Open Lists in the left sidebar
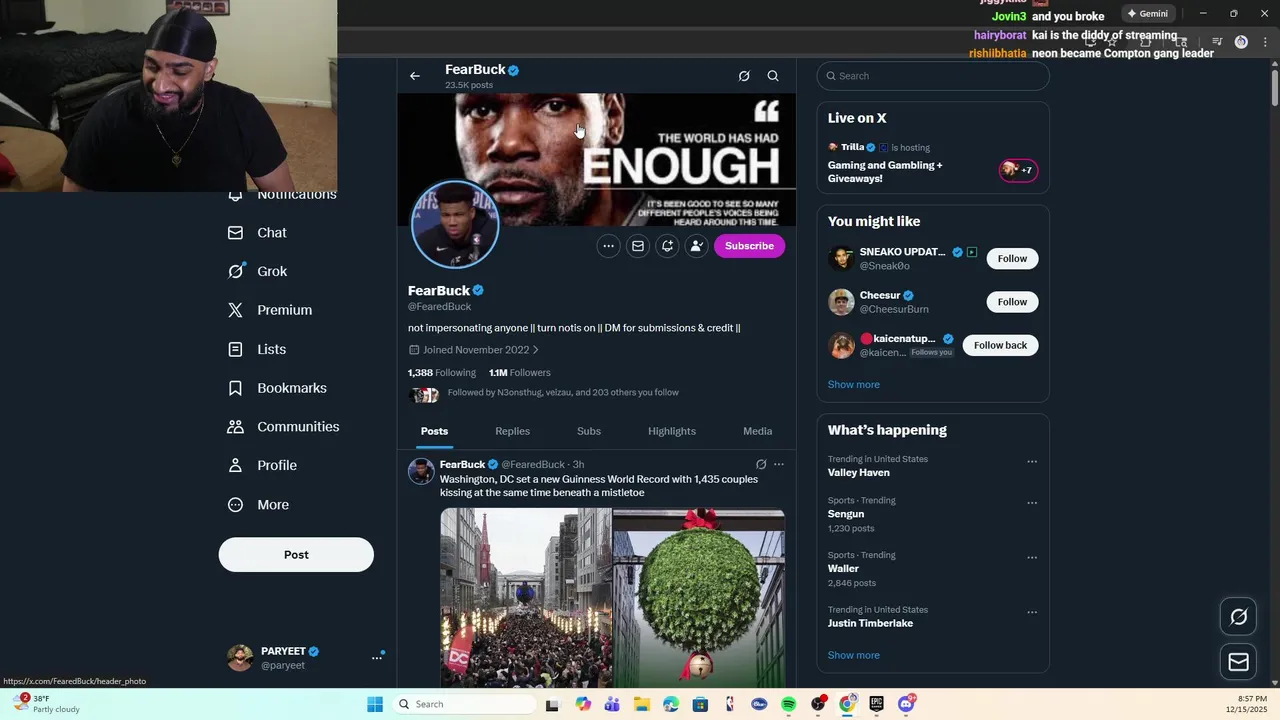The height and width of the screenshot is (720, 1280). coord(257,349)
